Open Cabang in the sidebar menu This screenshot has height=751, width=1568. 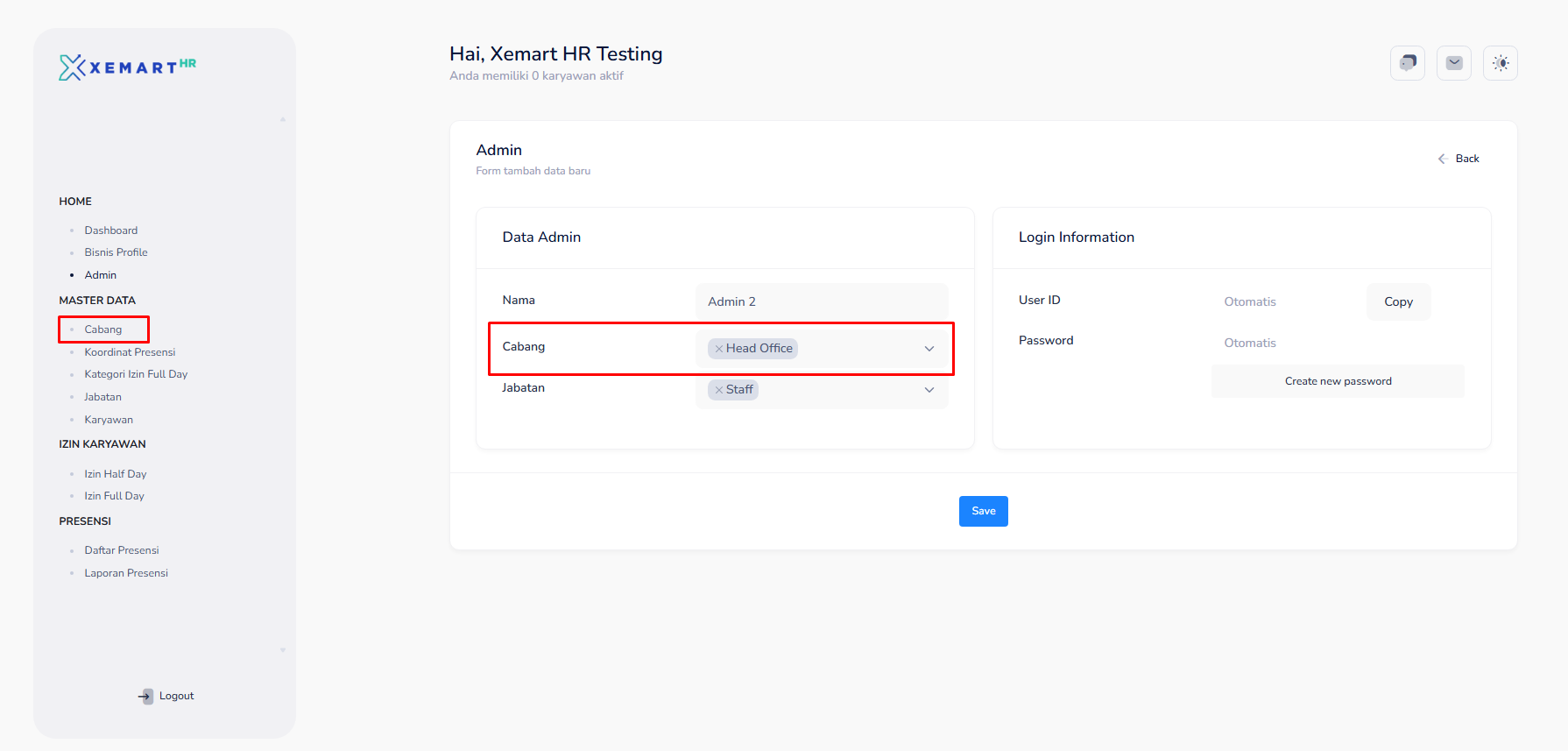[103, 329]
